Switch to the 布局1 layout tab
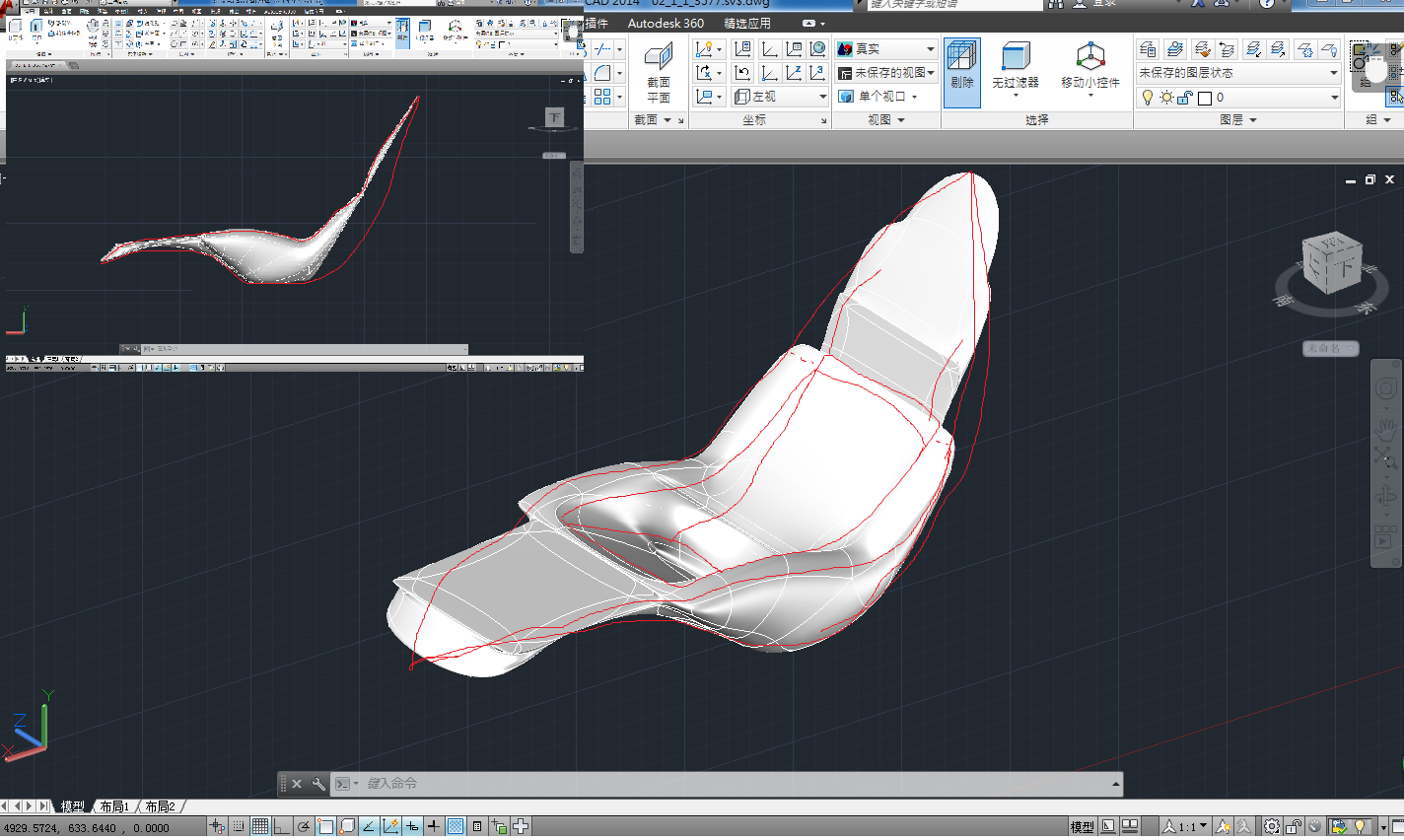The width and height of the screenshot is (1404, 840). tap(114, 806)
